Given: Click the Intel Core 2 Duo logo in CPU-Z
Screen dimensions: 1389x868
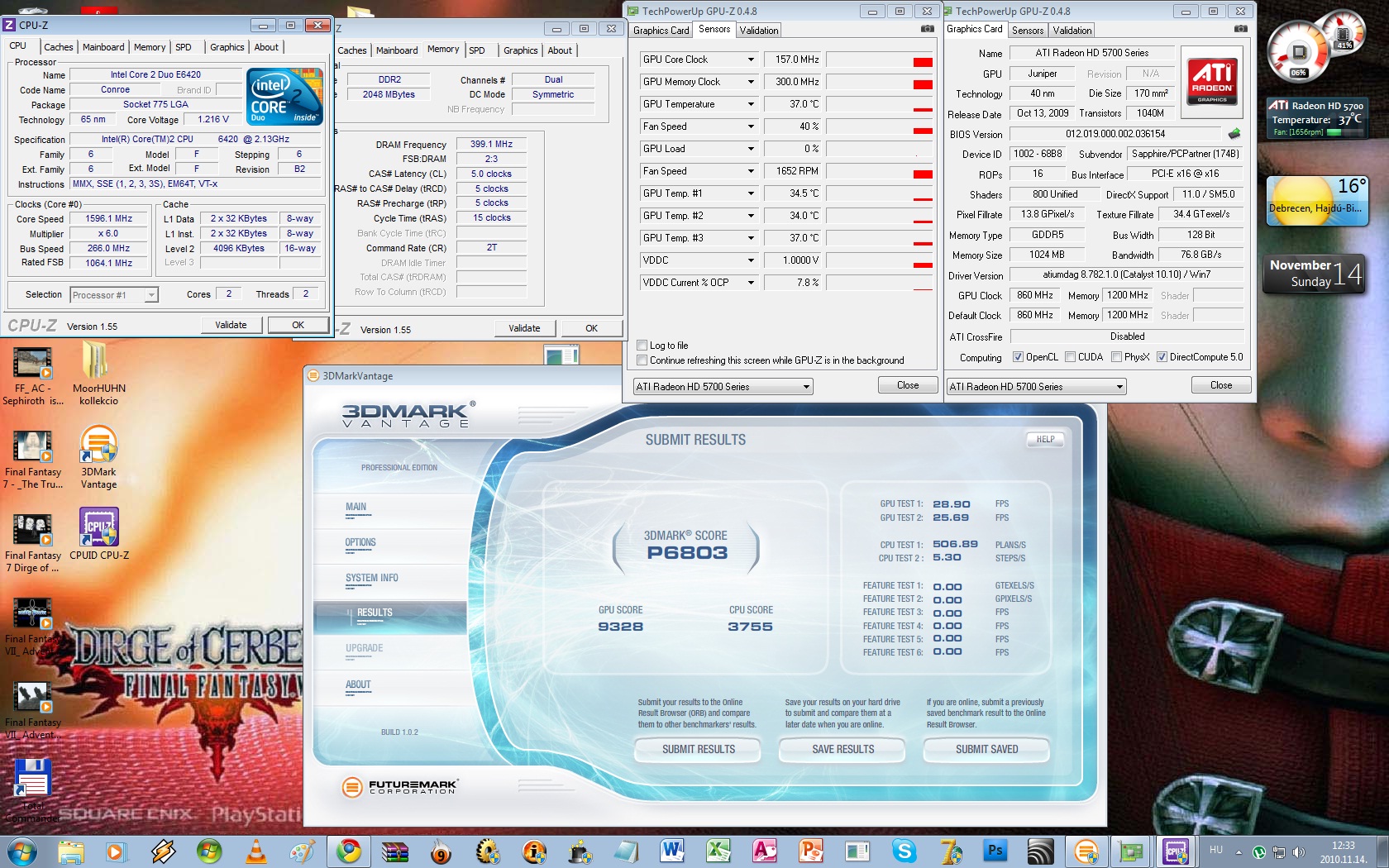Looking at the screenshot, I should click(284, 97).
